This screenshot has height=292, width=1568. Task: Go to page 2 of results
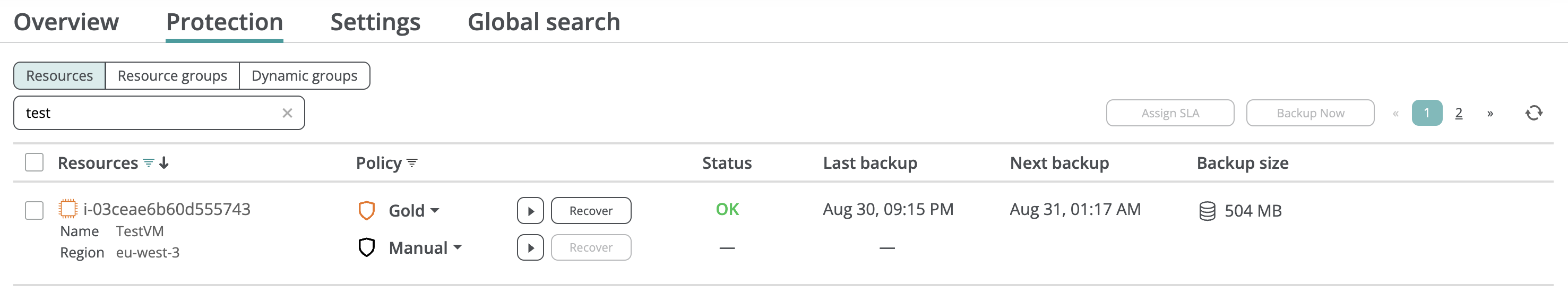(x=1459, y=113)
